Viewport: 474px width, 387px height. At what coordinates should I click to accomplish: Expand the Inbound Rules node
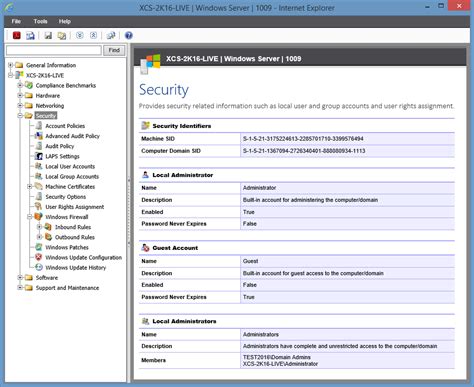(39, 227)
